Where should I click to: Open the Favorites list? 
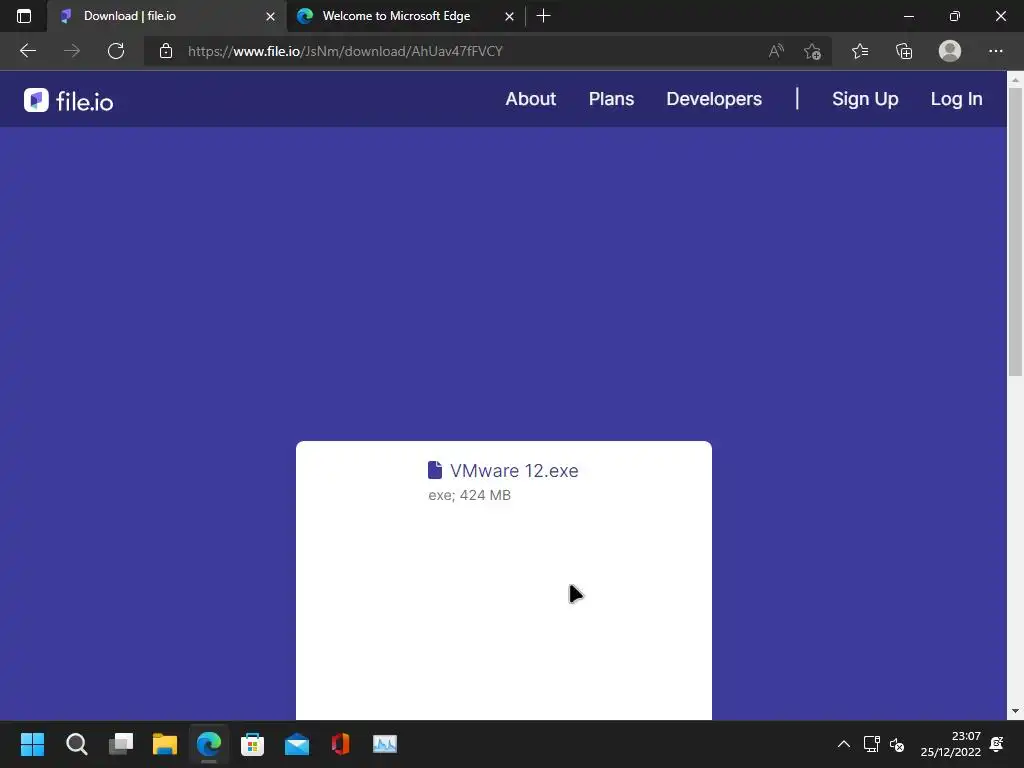(x=860, y=51)
